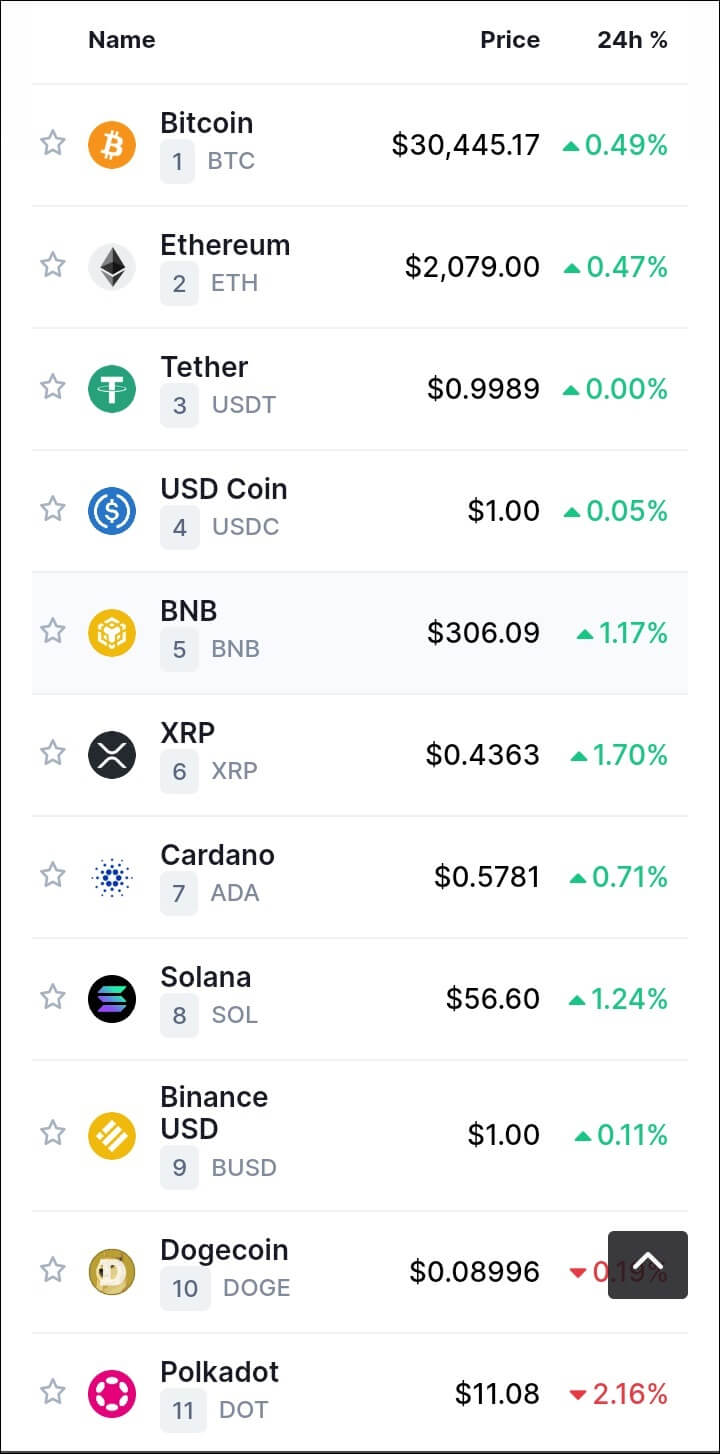Click the BNB yellow logo icon

(x=112, y=633)
